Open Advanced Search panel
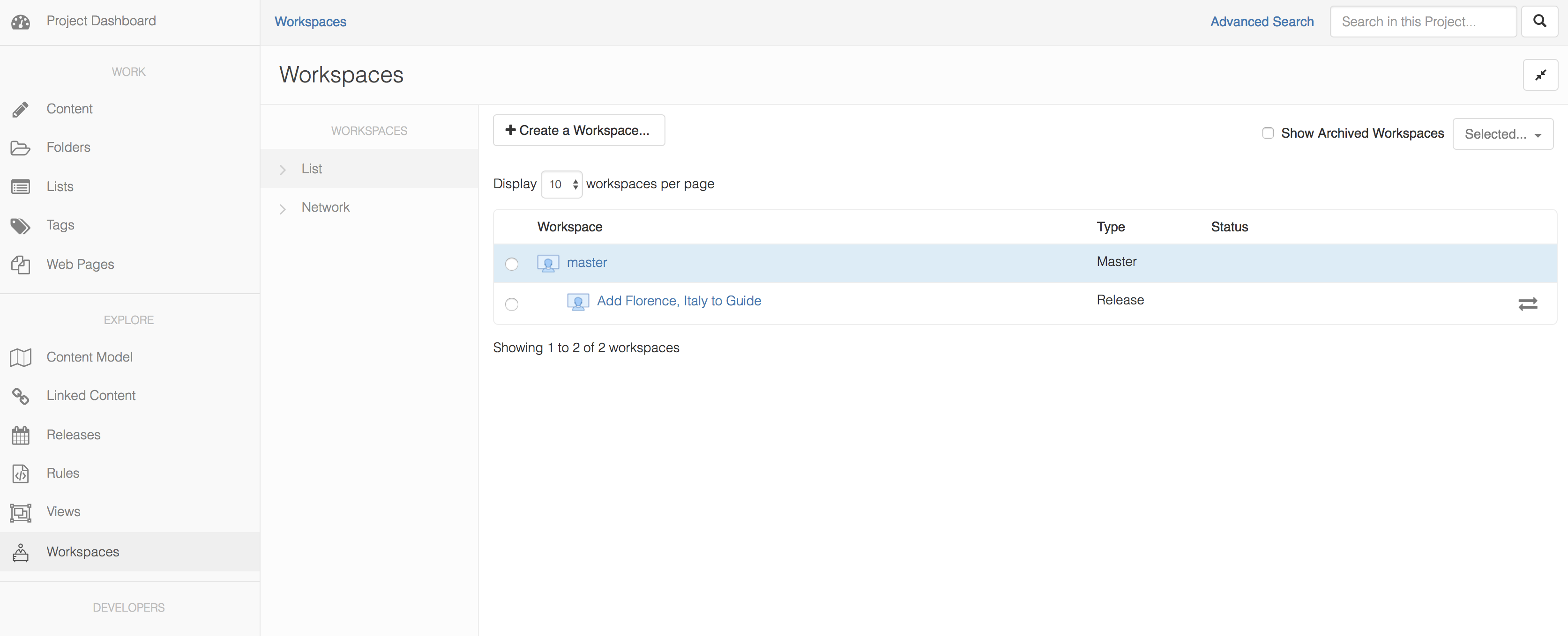Image resolution: width=1568 pixels, height=636 pixels. point(1261,20)
